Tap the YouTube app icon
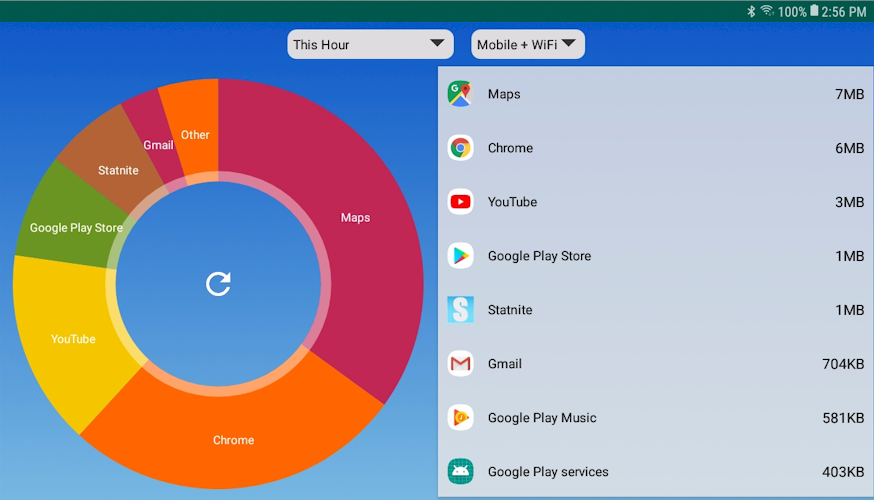874x500 pixels. (x=460, y=202)
